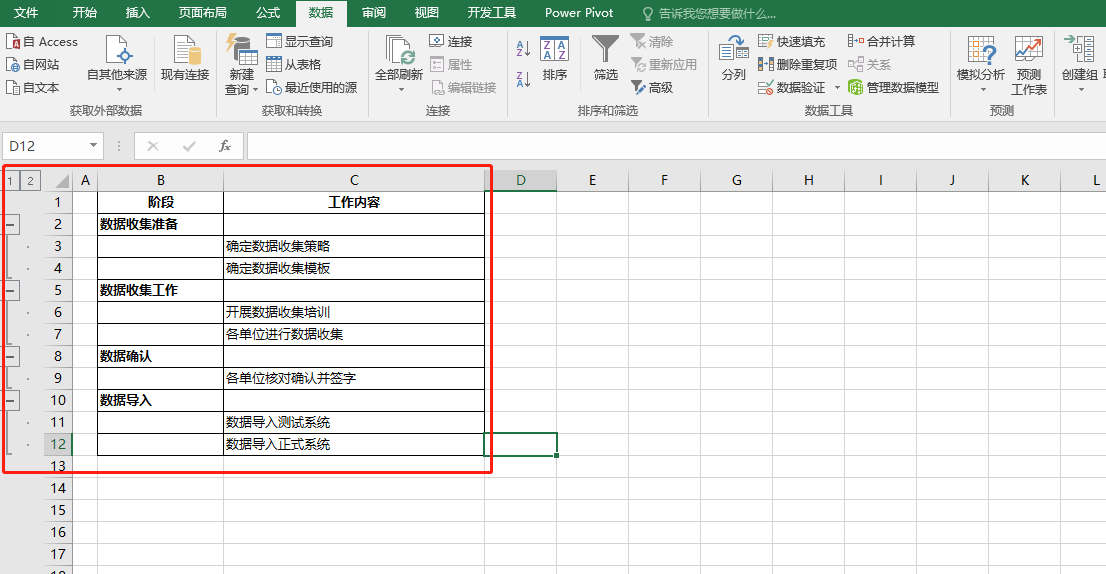This screenshot has width=1106, height=574.
Task: Import data from 自文本
Action: pyautogui.click(x=32, y=87)
